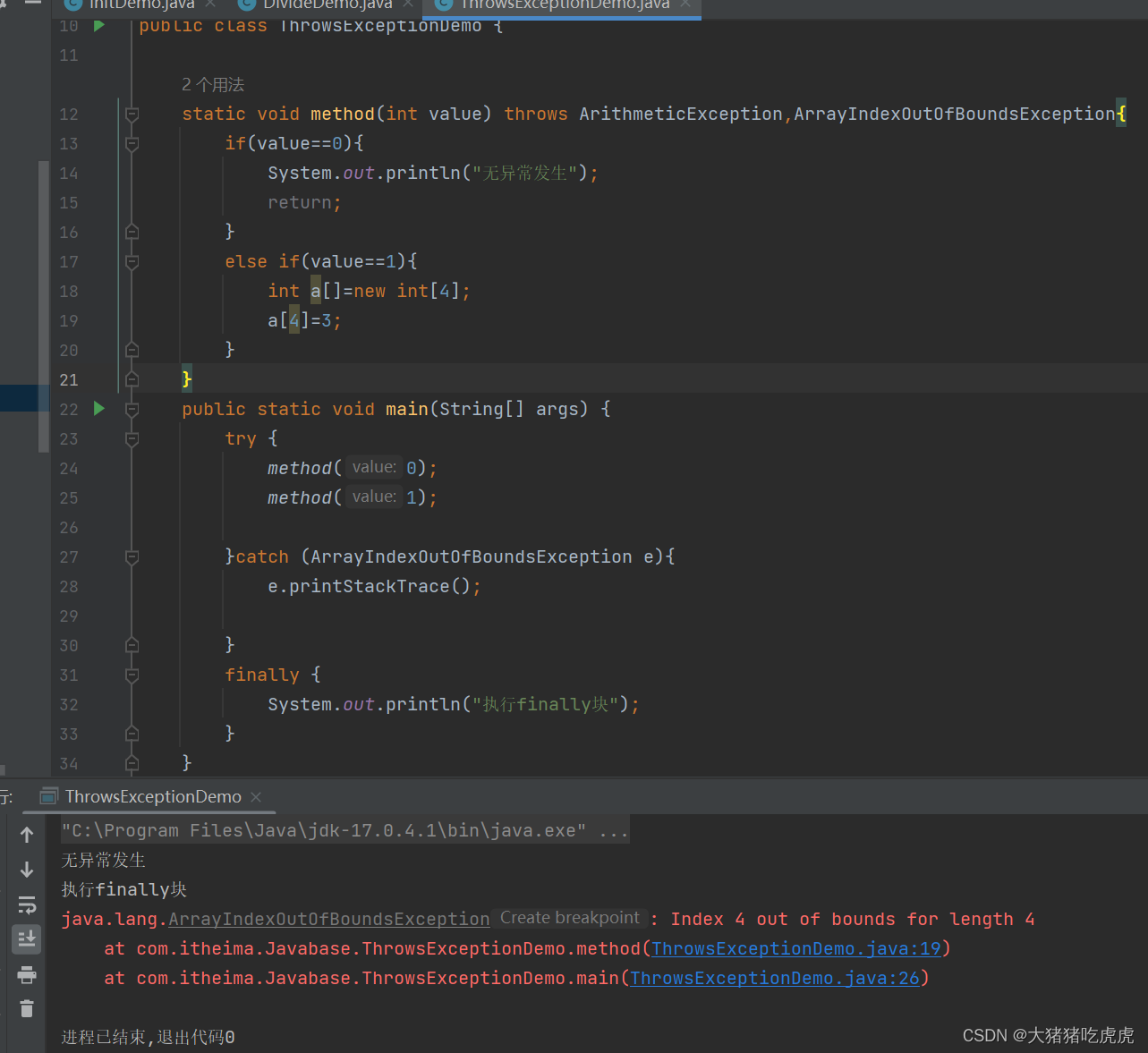Run class from line 10 gutter arrow
Image resolution: width=1148 pixels, height=1053 pixels.
click(x=99, y=25)
